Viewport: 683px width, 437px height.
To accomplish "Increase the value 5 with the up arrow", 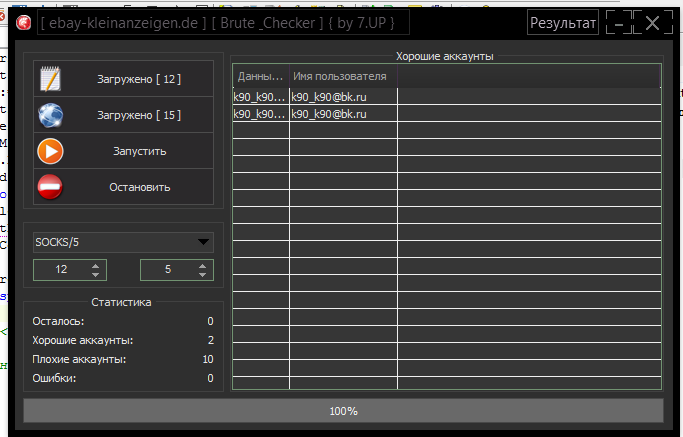I will [x=203, y=265].
